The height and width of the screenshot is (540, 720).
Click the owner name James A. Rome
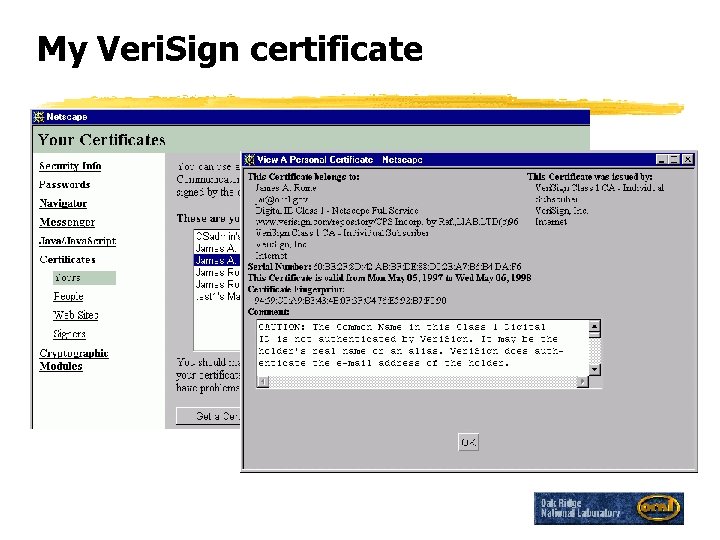(x=286, y=188)
